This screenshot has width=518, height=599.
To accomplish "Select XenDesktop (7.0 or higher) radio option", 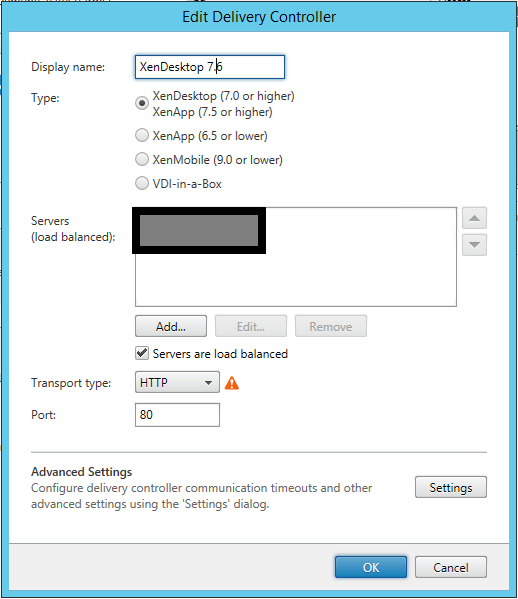I will [142, 103].
